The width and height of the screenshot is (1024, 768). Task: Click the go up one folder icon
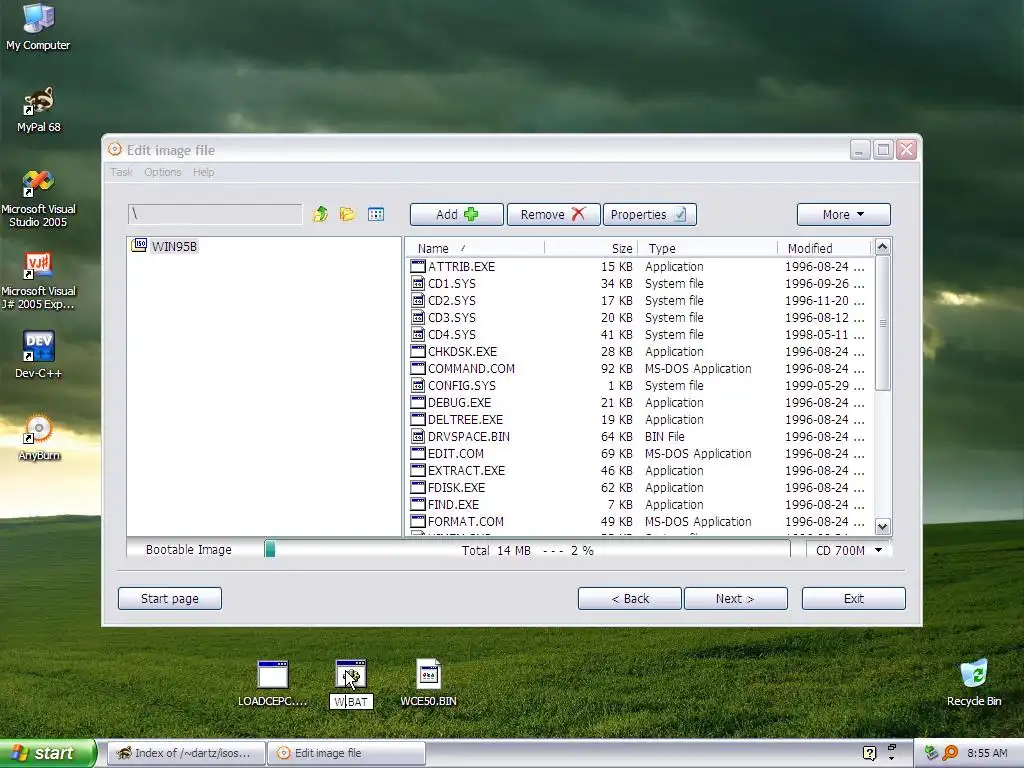point(320,214)
